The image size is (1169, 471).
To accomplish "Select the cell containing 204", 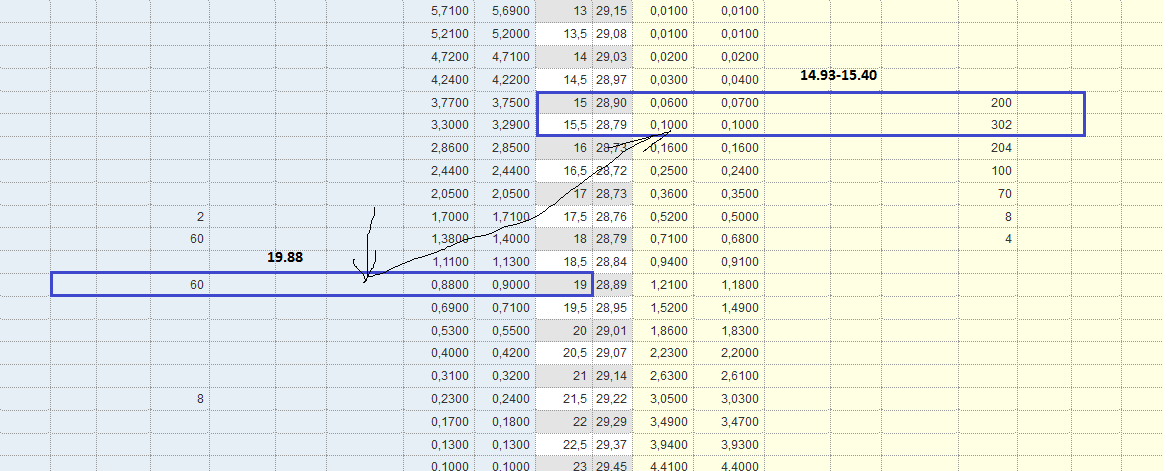I will pyautogui.click(x=1001, y=148).
